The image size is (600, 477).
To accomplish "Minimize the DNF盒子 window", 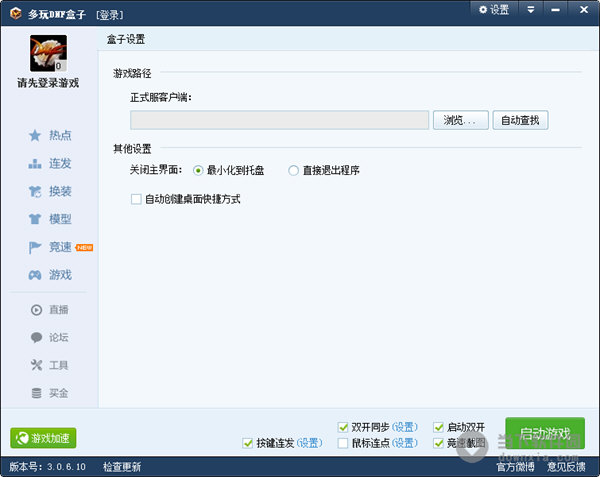I will pos(556,10).
